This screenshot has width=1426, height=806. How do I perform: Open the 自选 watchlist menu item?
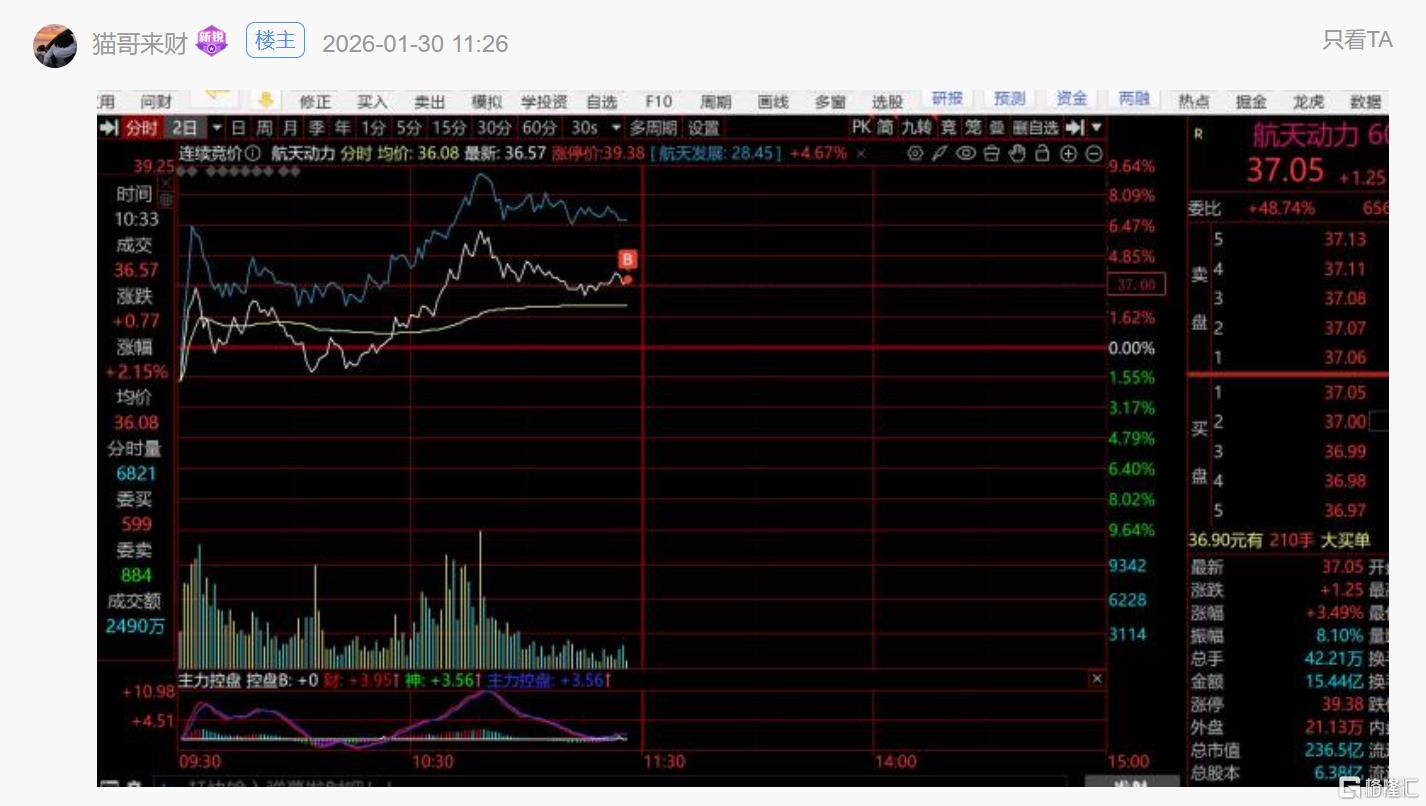click(602, 101)
